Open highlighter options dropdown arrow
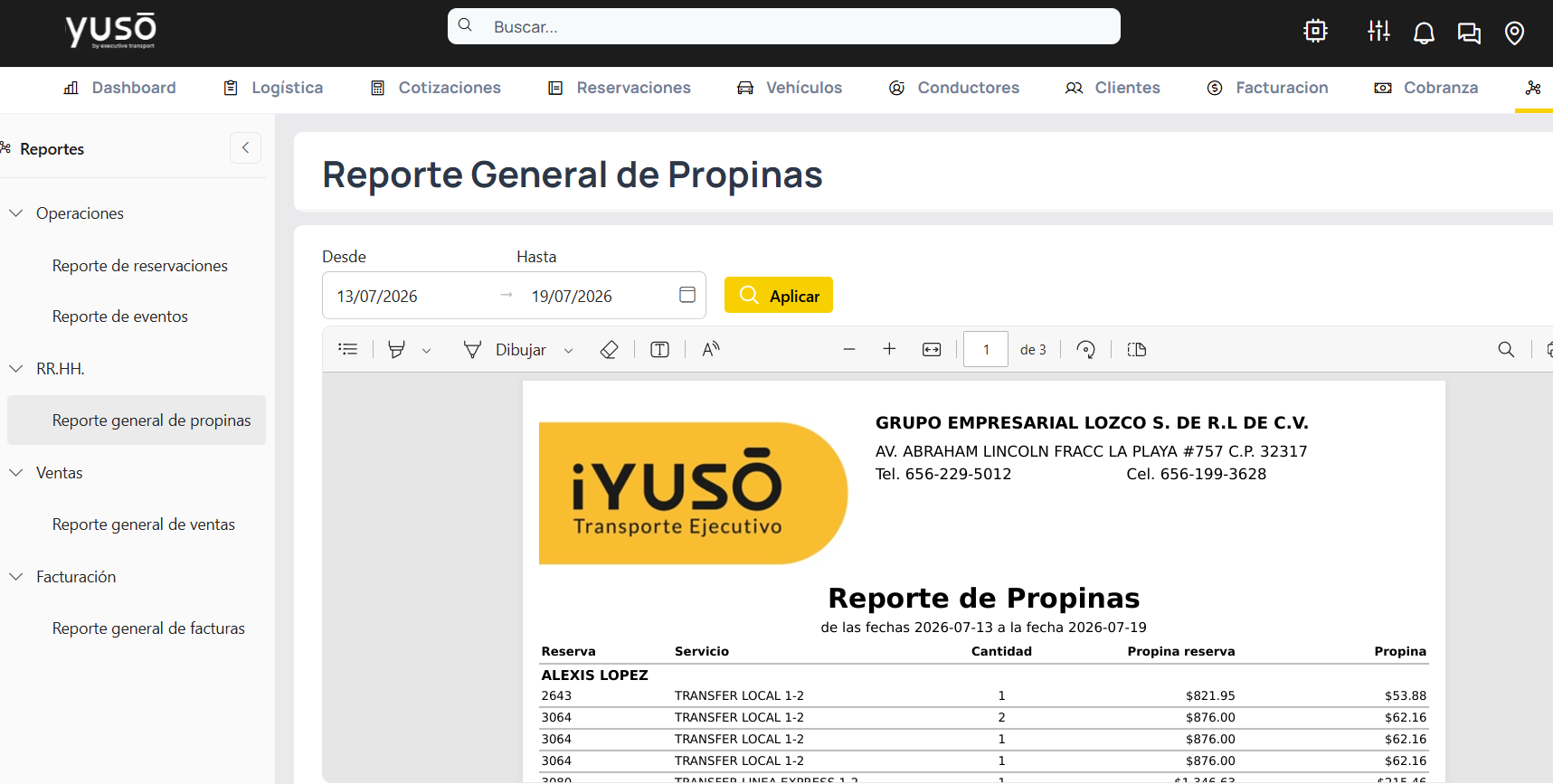This screenshot has height=784, width=1553. pyautogui.click(x=427, y=351)
